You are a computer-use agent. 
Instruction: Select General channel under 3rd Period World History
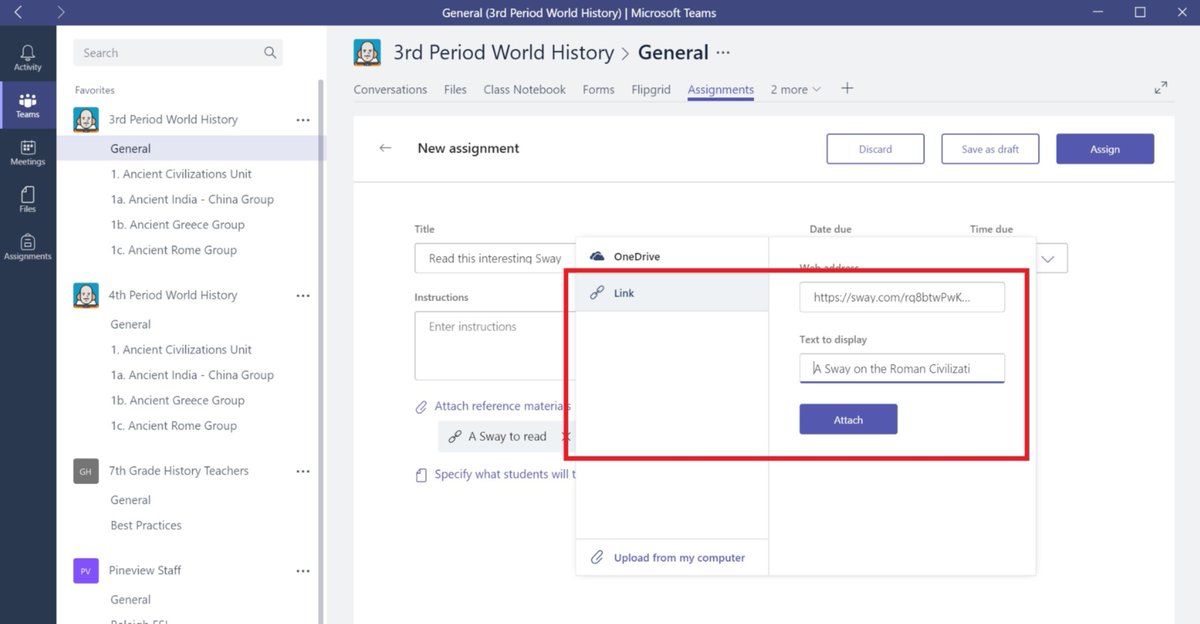coord(191,149)
